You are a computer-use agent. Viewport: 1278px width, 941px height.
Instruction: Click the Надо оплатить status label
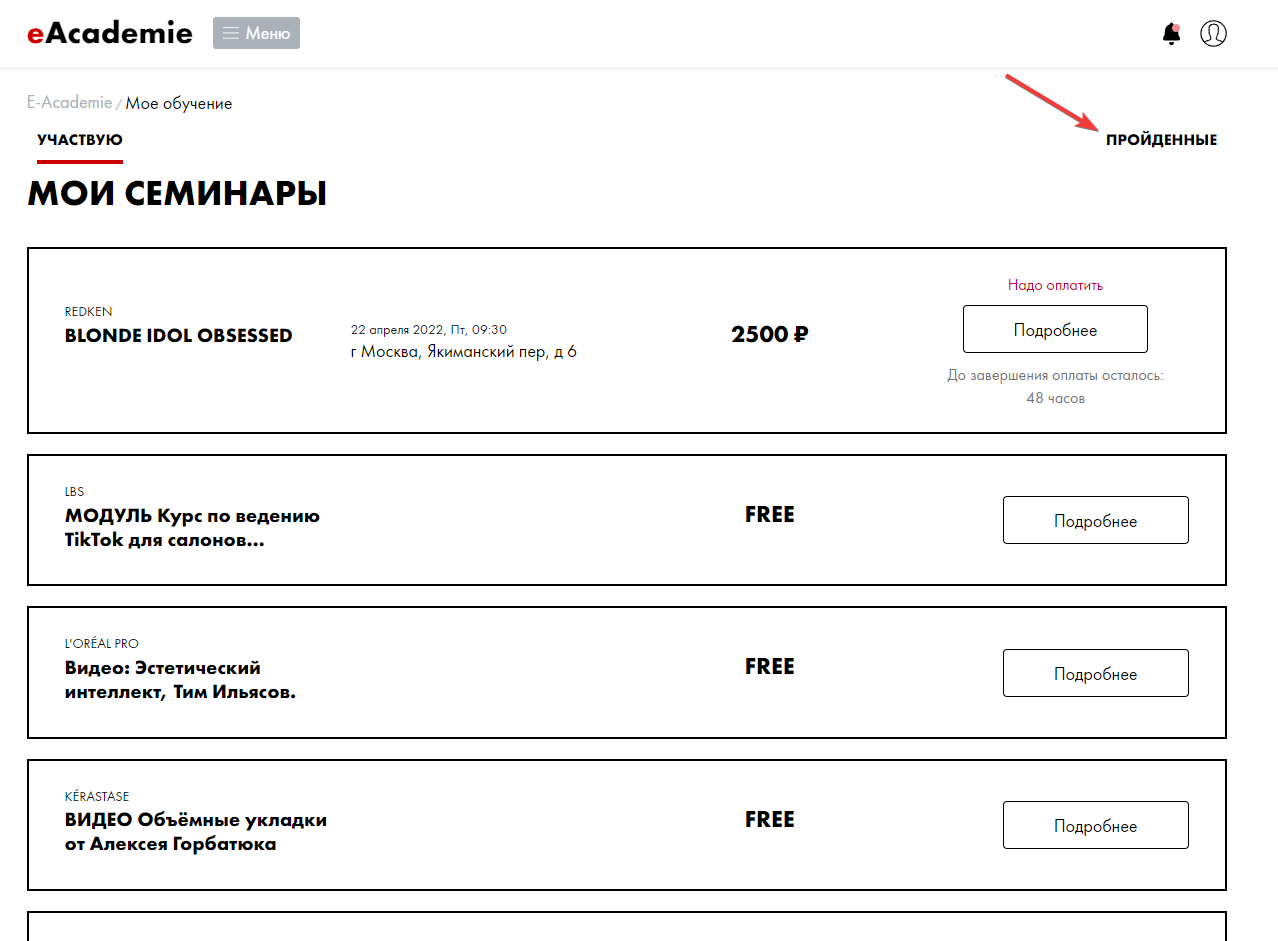[x=1055, y=285]
